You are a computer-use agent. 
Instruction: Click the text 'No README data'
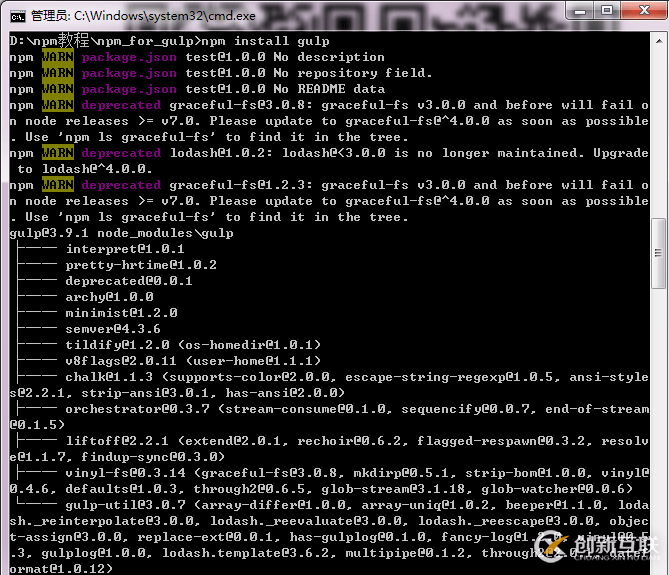pos(329,89)
